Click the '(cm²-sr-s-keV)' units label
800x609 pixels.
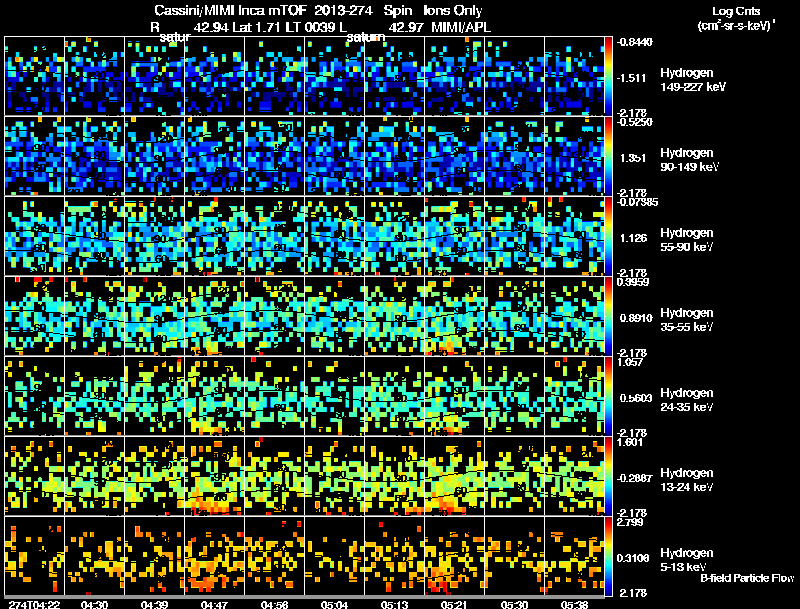[735, 25]
